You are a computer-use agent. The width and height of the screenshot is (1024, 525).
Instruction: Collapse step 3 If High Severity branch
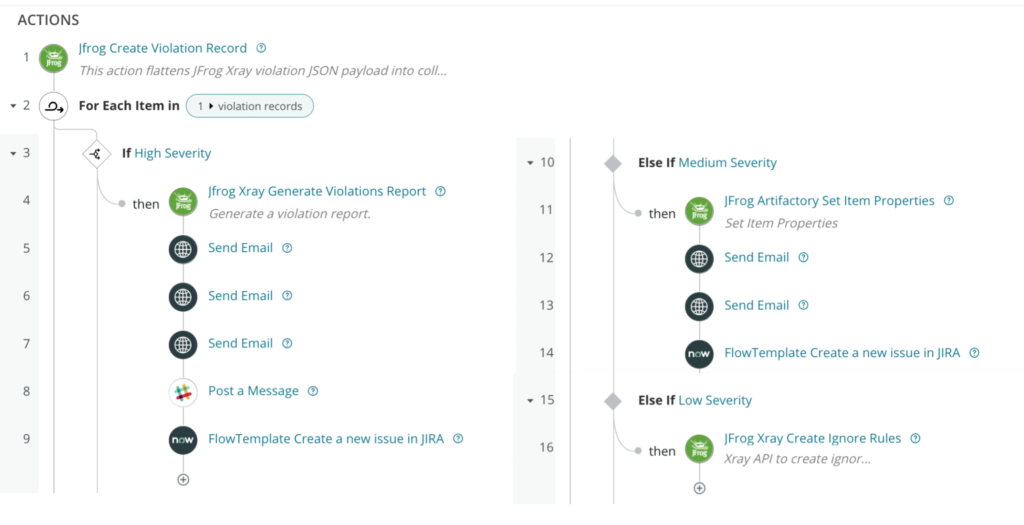12,153
